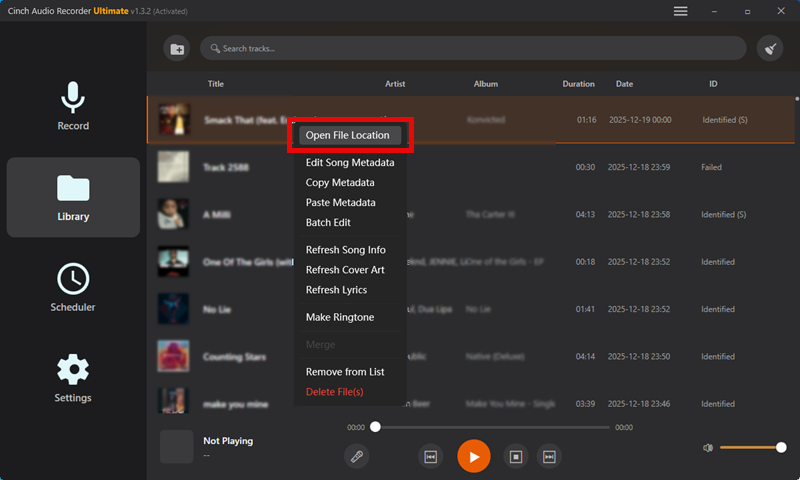Open the Settings gear page
Viewport: 800px width, 480px height.
[x=73, y=378]
